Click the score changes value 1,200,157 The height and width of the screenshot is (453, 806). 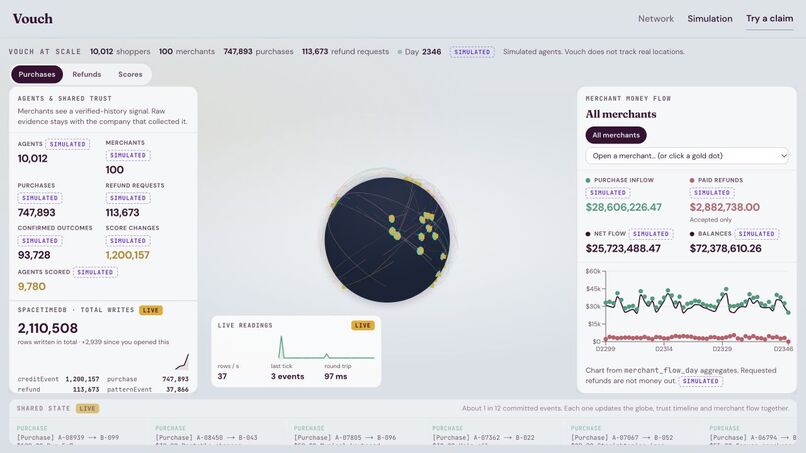click(127, 255)
